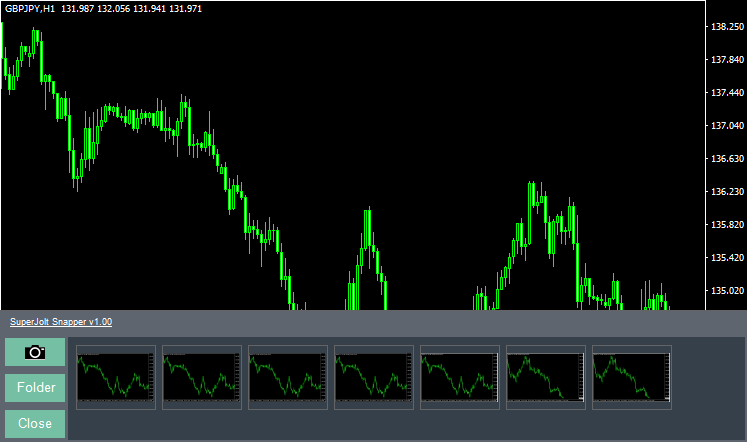Open the sixth snapshot thumbnail

point(546,378)
